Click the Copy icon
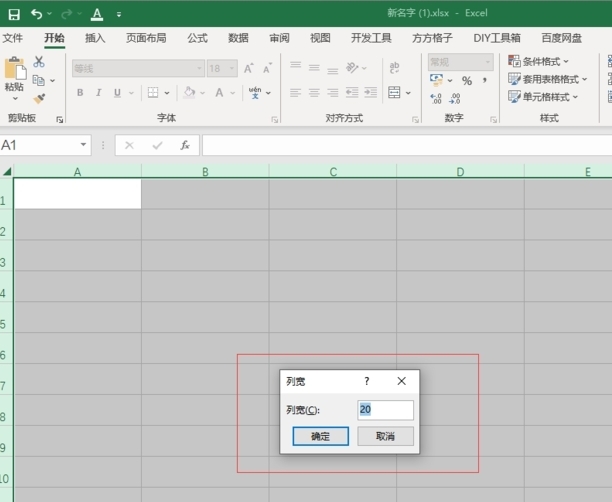This screenshot has height=502, width=612. [x=39, y=80]
